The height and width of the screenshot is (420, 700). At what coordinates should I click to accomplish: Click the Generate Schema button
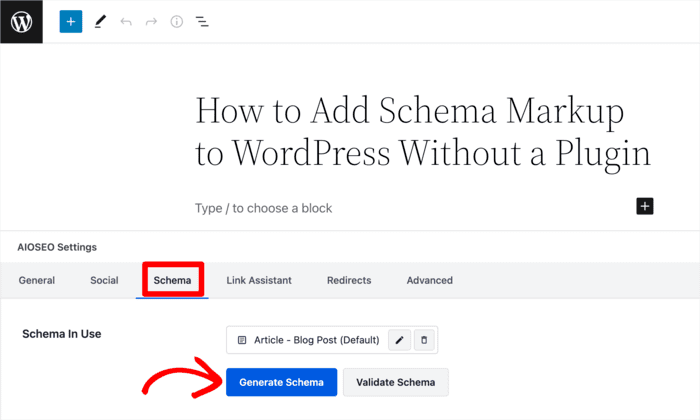[x=281, y=382]
